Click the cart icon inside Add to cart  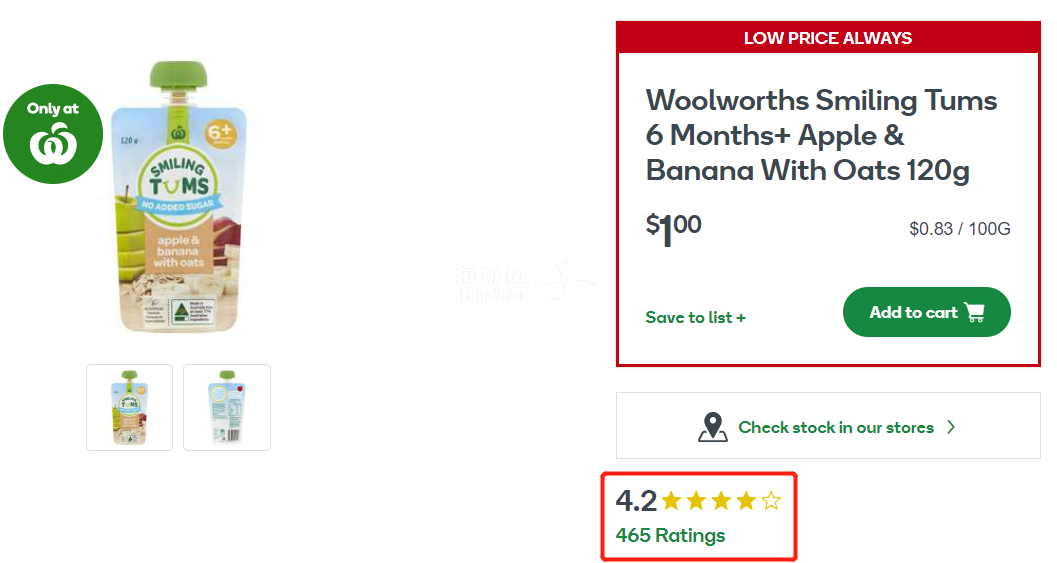[975, 312]
